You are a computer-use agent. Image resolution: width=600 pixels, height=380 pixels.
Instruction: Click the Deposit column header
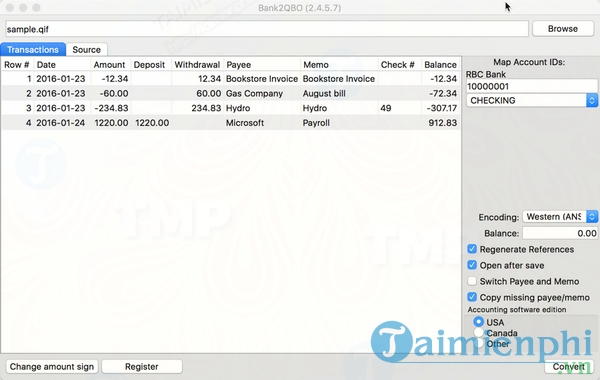click(150, 65)
